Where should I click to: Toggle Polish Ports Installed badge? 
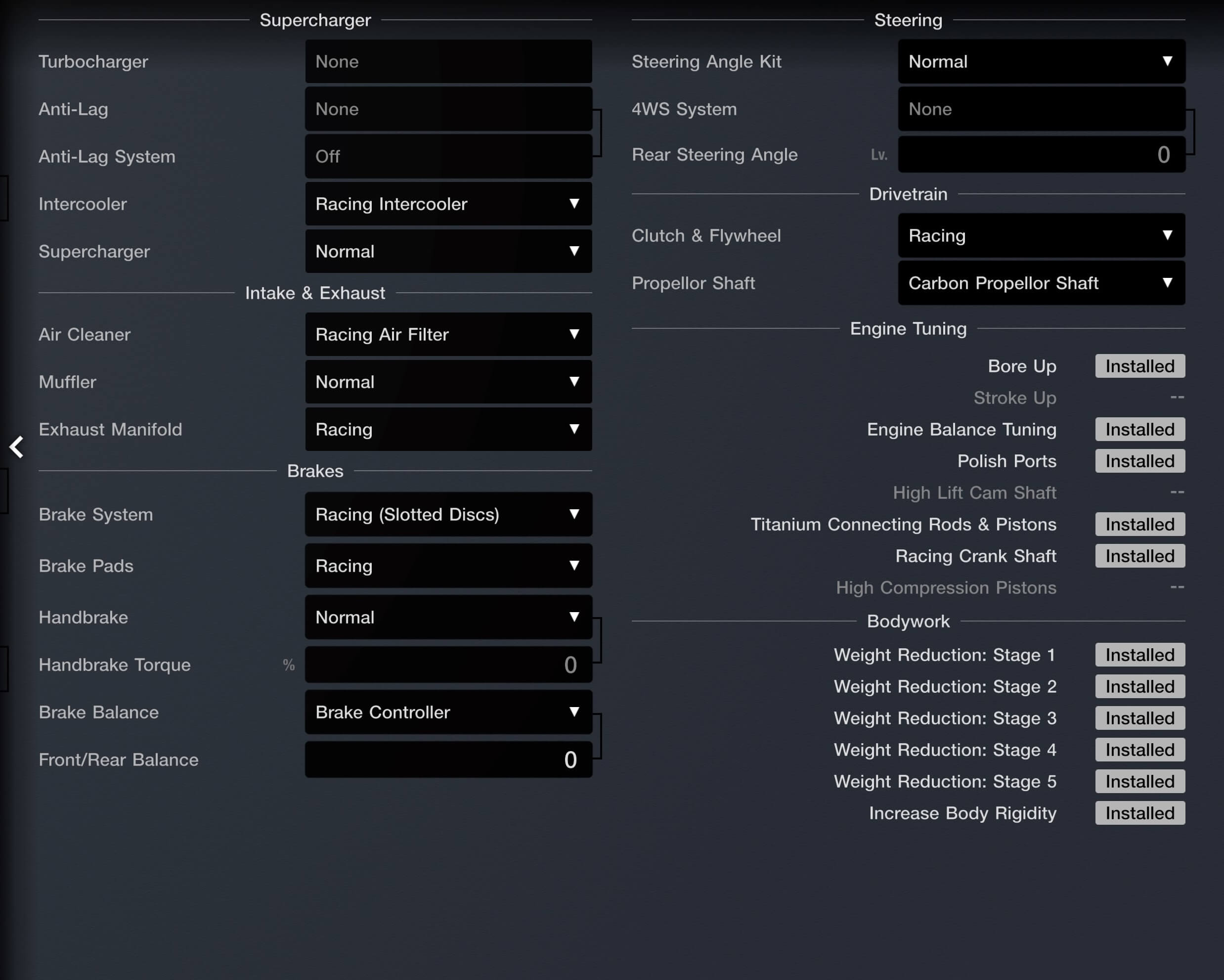pyautogui.click(x=1139, y=461)
